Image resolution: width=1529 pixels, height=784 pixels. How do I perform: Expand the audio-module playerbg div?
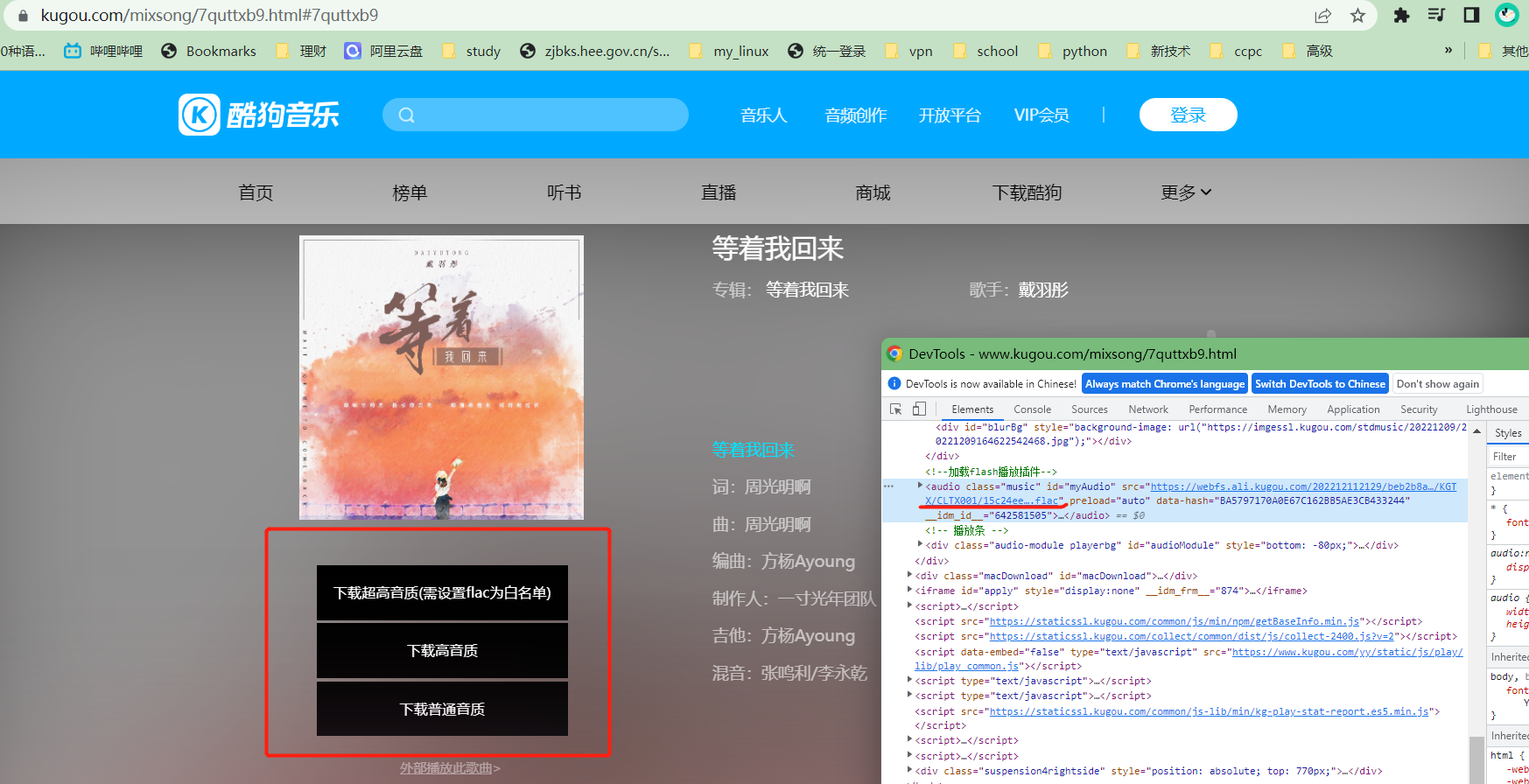[x=920, y=544]
